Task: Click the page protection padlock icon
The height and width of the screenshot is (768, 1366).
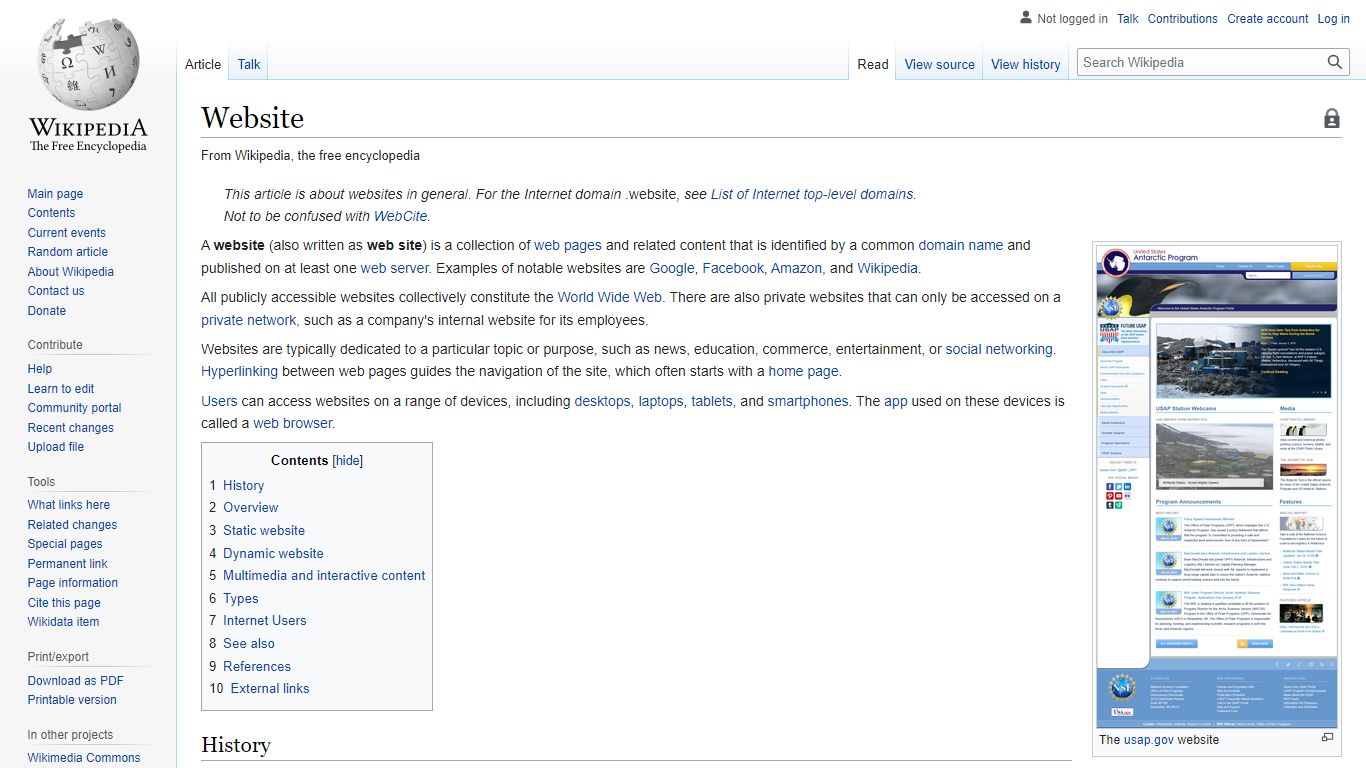Action: click(x=1332, y=119)
